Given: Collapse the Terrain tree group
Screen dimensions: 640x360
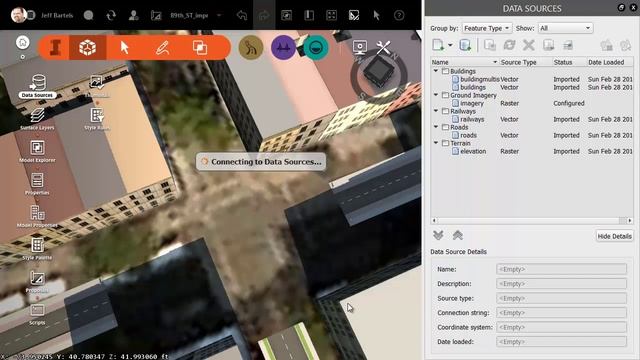Looking at the screenshot, I should click(436, 143).
